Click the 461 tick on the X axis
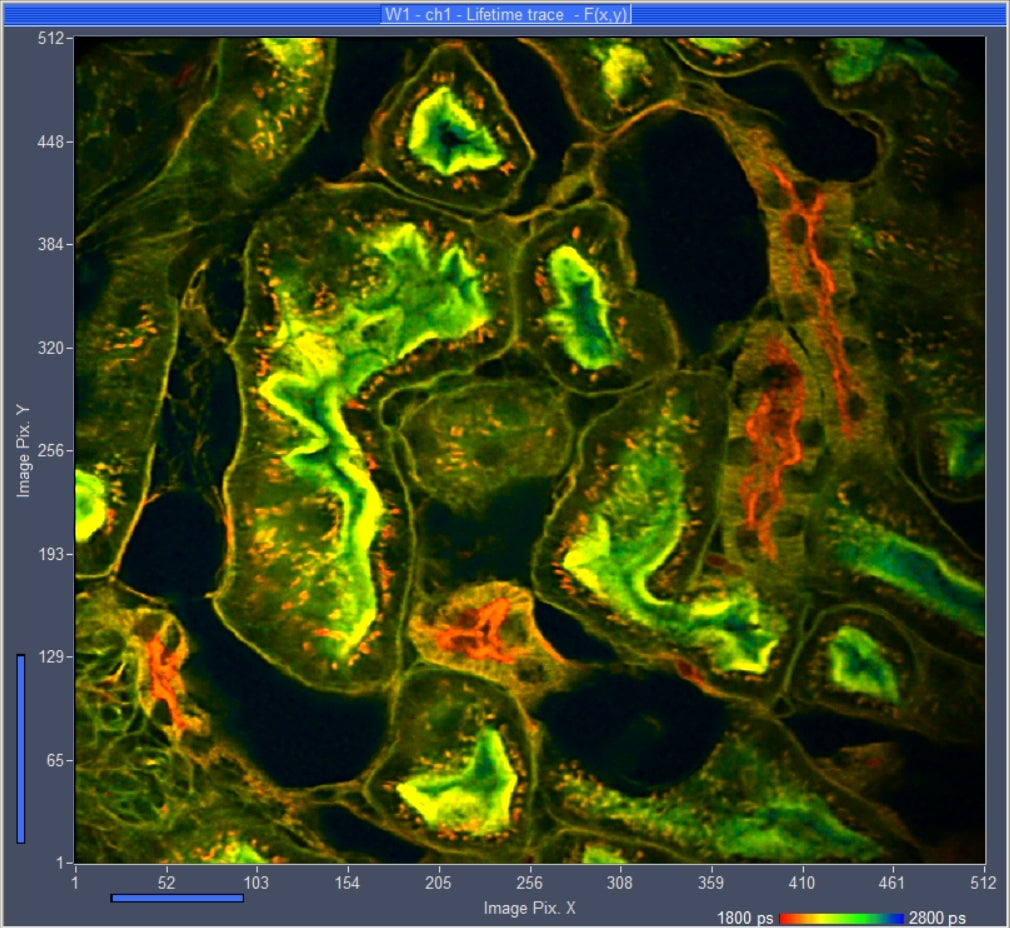 892,883
